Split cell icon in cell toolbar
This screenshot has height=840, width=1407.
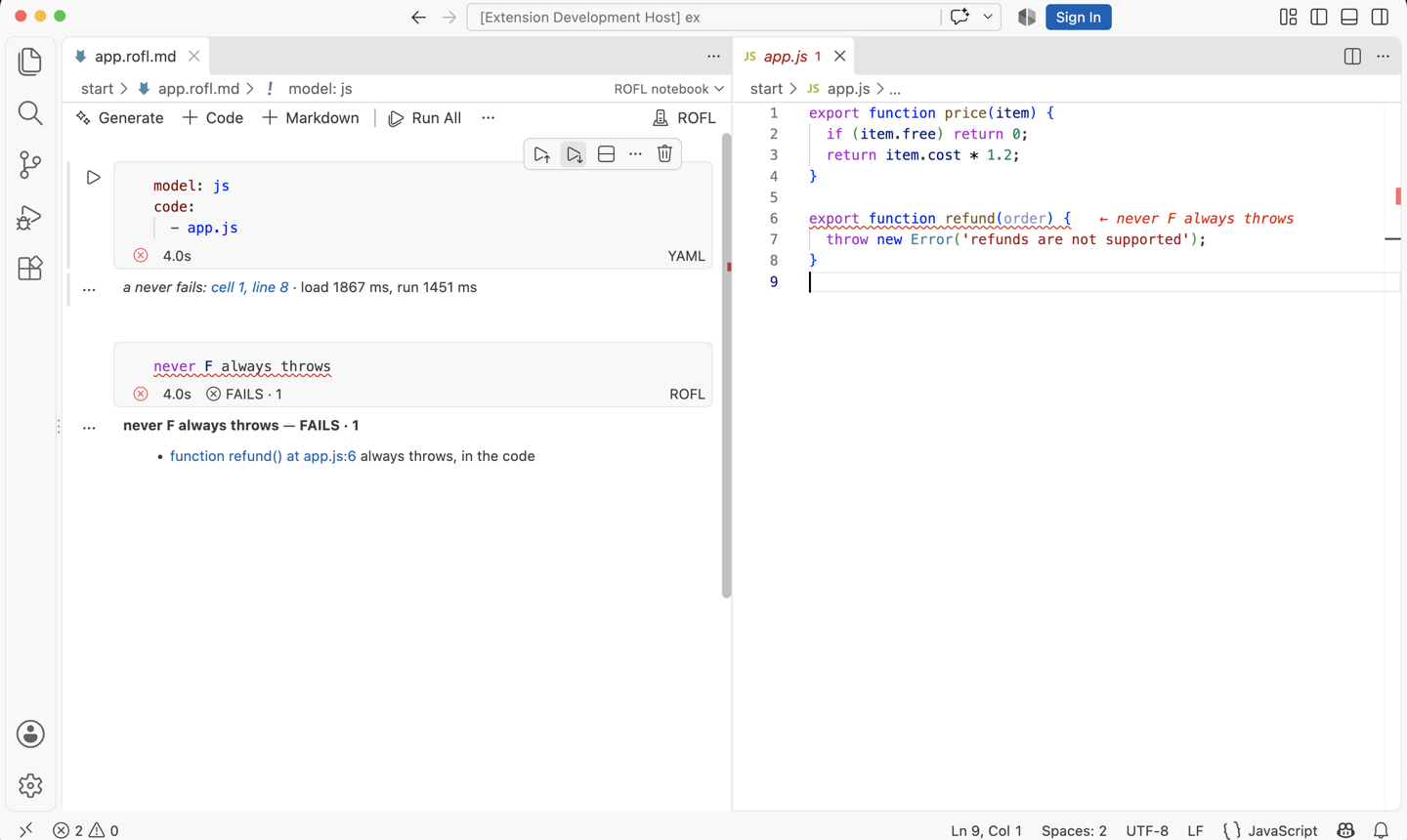click(x=606, y=154)
